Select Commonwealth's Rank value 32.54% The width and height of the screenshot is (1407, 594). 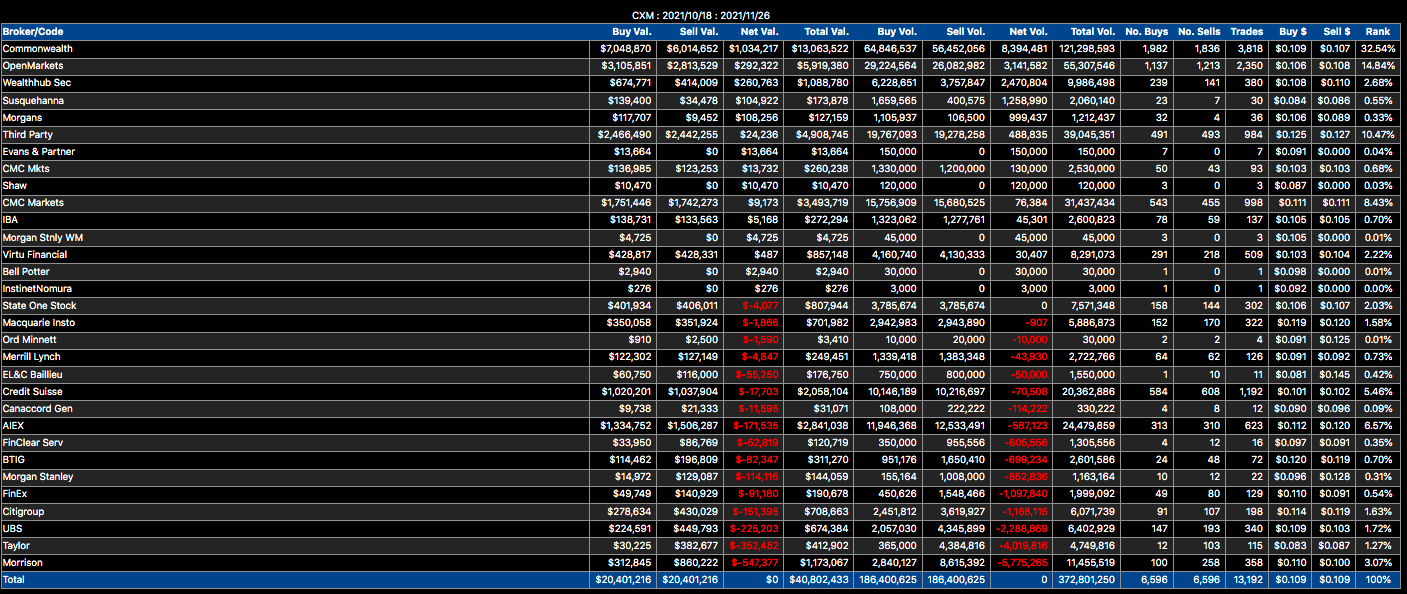[x=1376, y=49]
